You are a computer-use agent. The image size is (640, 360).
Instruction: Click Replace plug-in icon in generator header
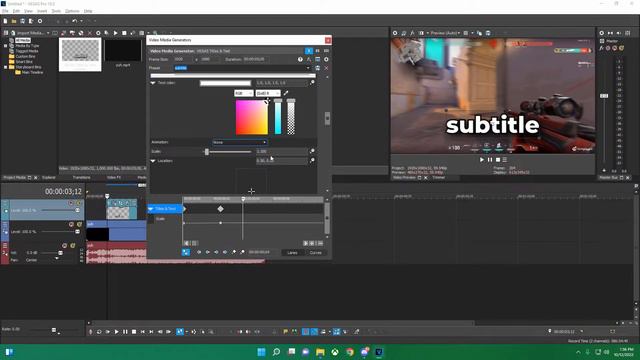(309, 60)
